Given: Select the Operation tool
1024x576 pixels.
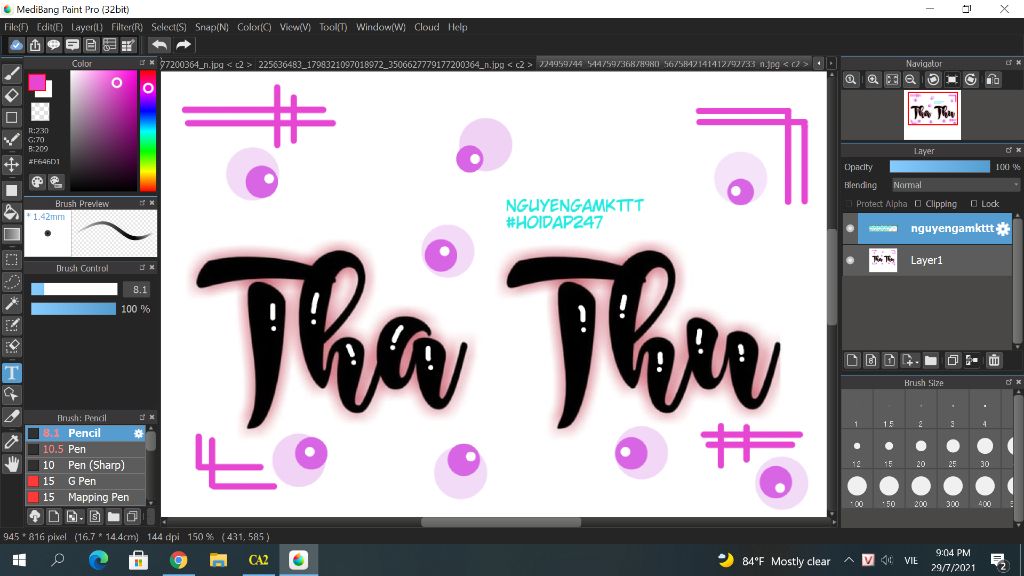Looking at the screenshot, I should pyautogui.click(x=12, y=394).
